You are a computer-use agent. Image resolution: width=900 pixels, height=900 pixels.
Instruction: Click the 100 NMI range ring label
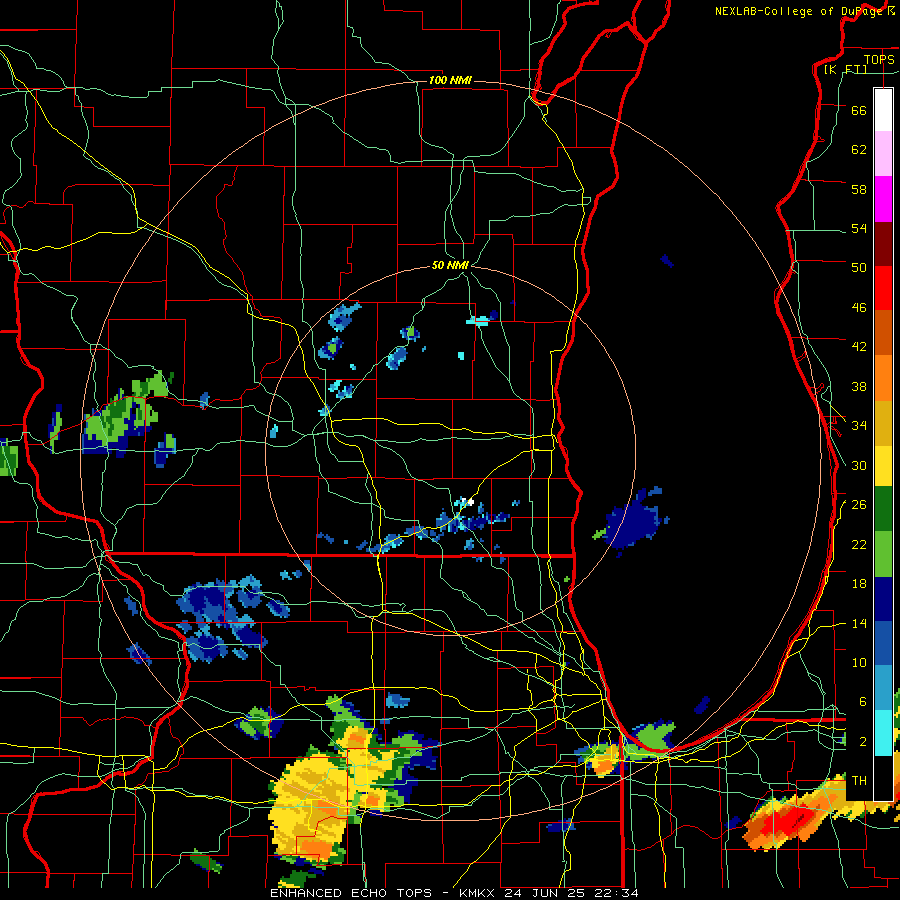450,80
